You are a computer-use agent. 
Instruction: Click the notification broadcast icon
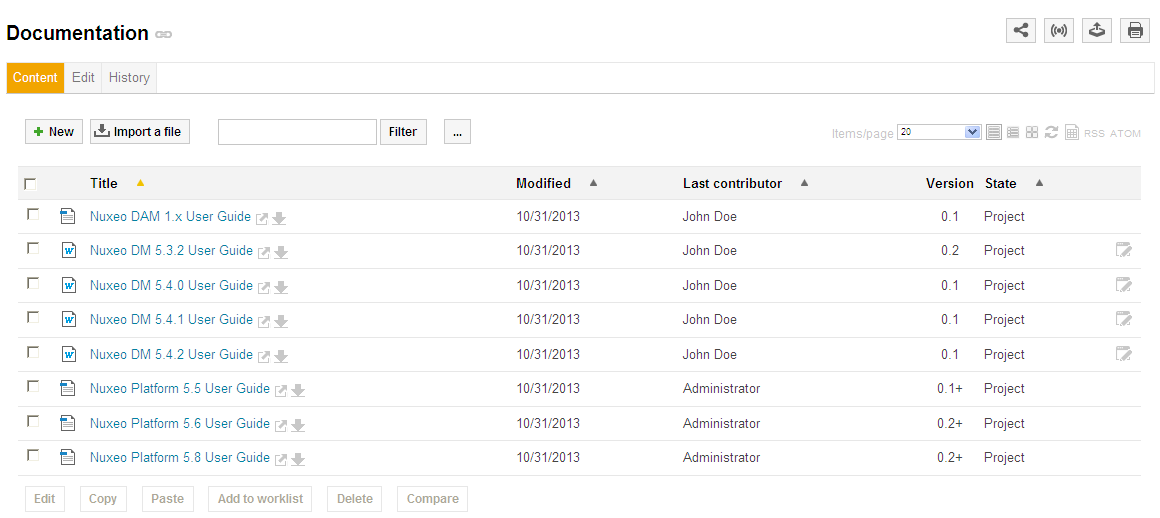click(x=1059, y=30)
